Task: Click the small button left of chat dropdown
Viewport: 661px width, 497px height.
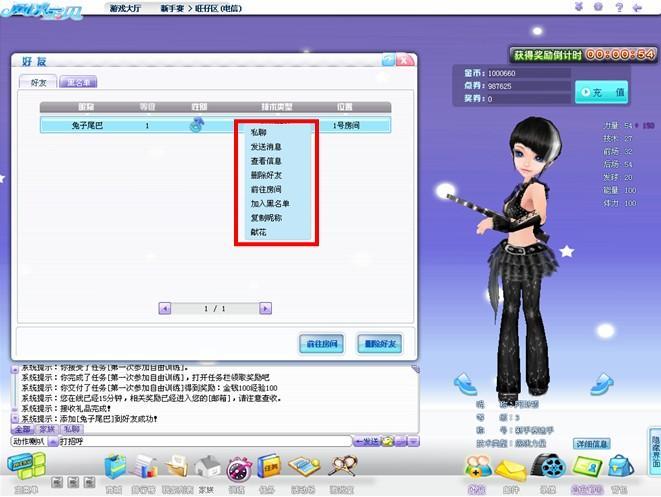Action: (400, 441)
